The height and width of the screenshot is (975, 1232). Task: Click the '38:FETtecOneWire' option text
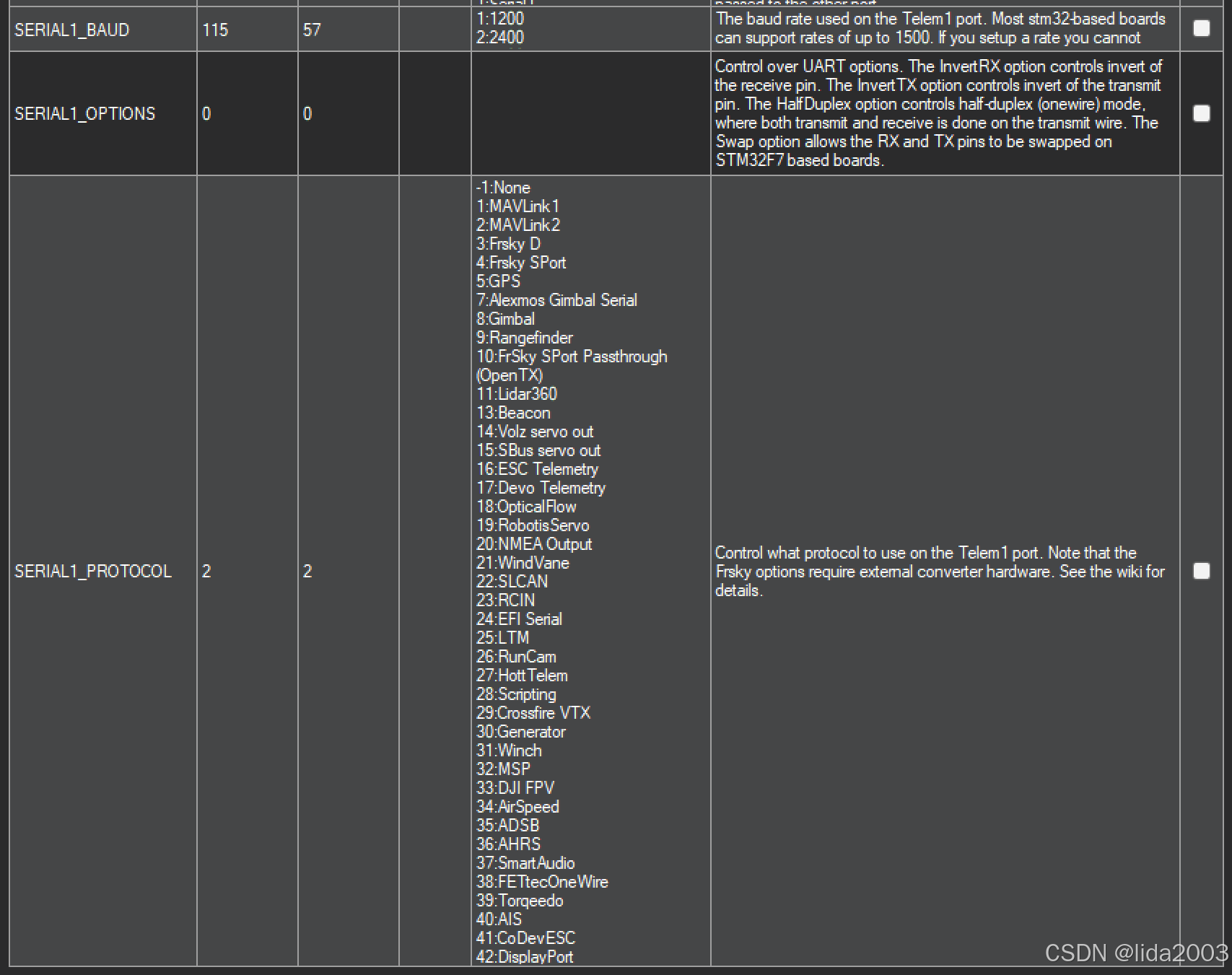[542, 882]
